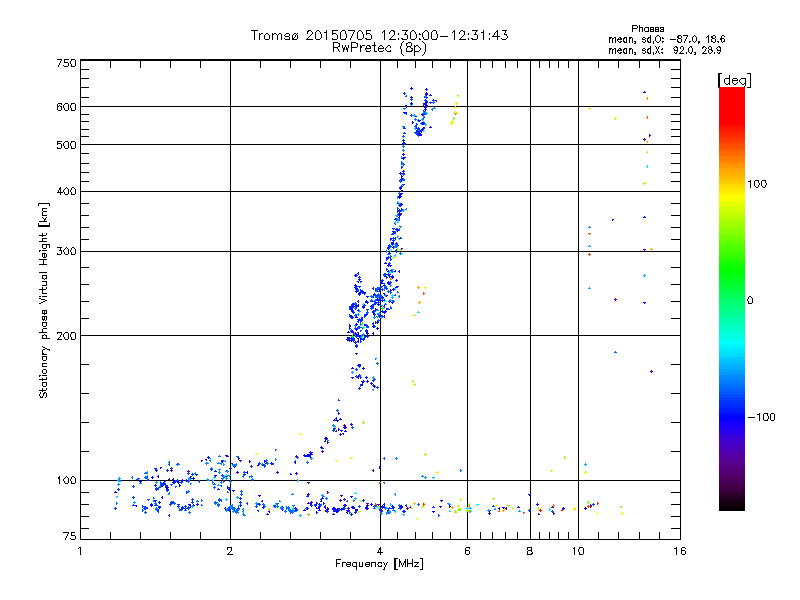This screenshot has height=600, width=800.
Task: Click the y-axis tick label '400'
Action: click(66, 192)
